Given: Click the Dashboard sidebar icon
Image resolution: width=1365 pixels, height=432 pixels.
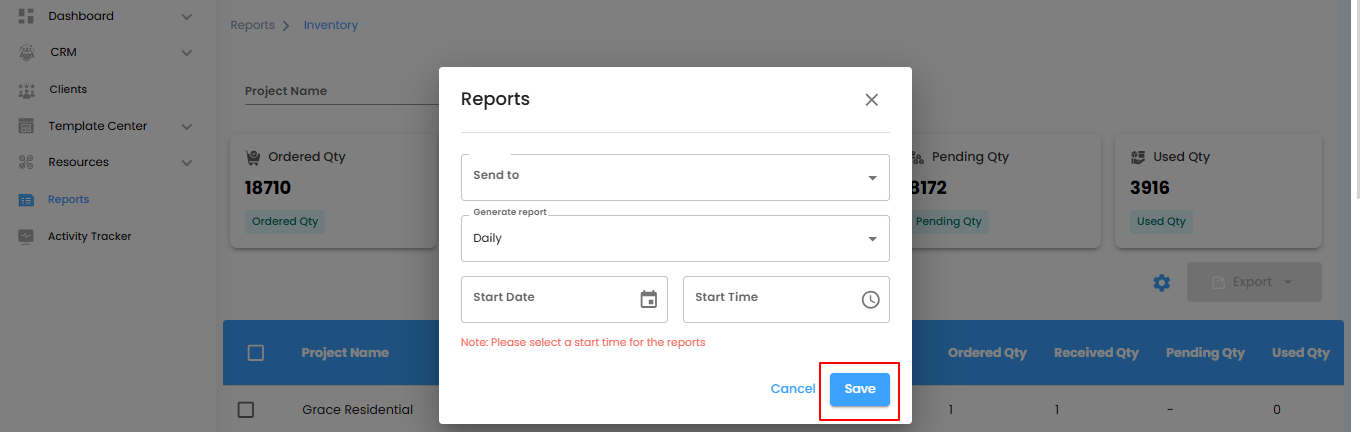Looking at the screenshot, I should coord(27,16).
